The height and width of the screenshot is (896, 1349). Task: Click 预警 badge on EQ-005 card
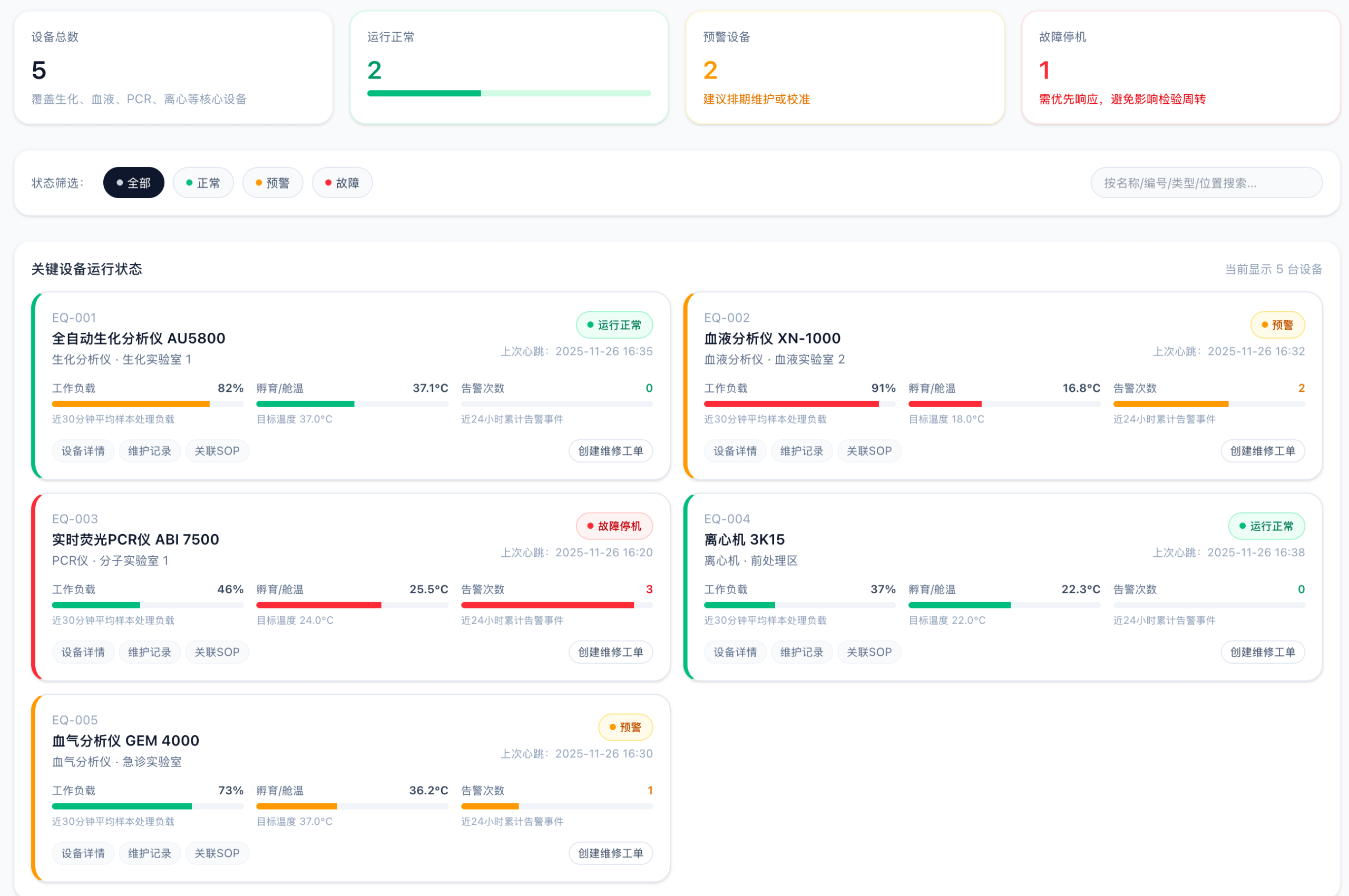pos(625,727)
